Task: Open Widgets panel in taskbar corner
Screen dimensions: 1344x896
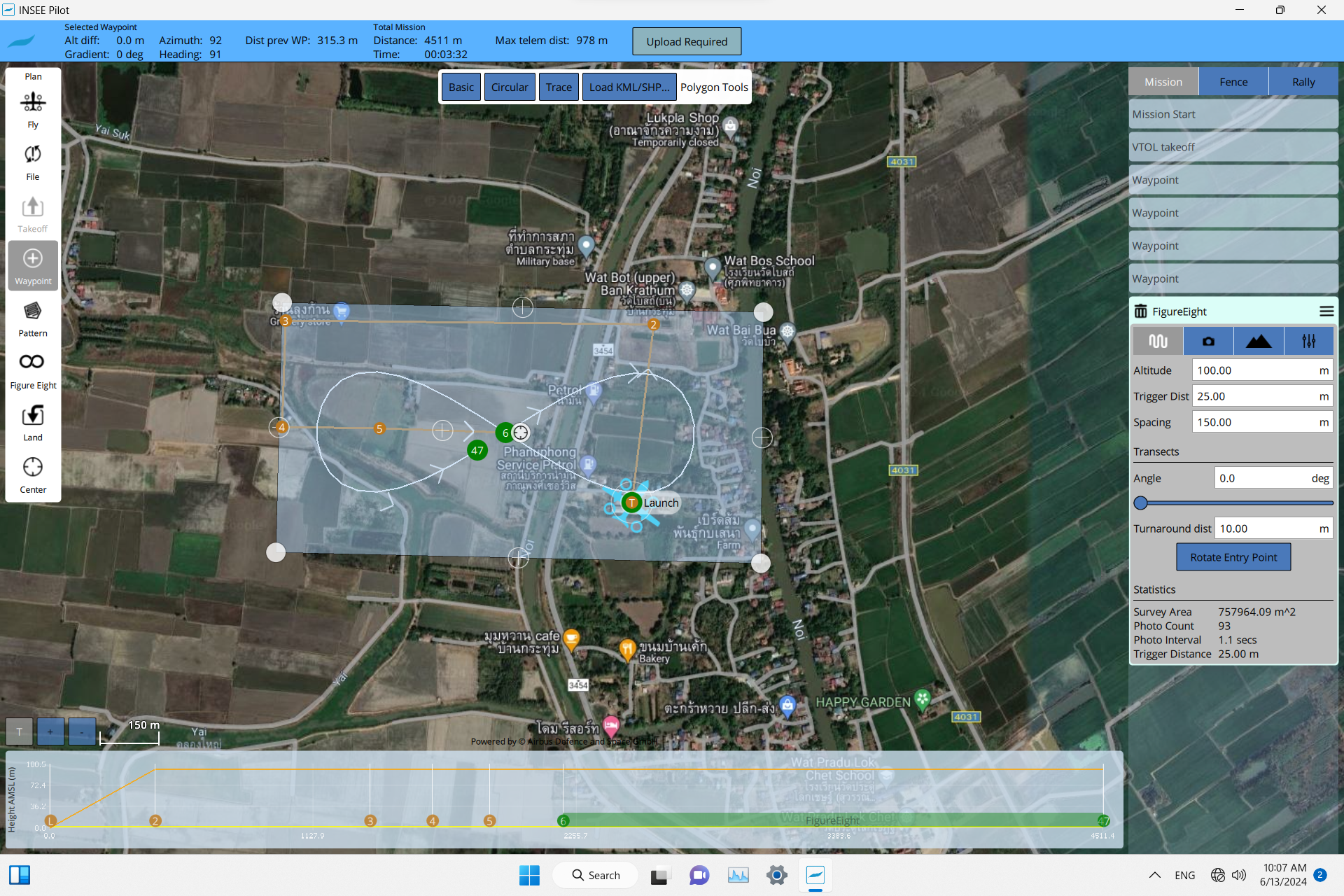Action: pyautogui.click(x=20, y=875)
